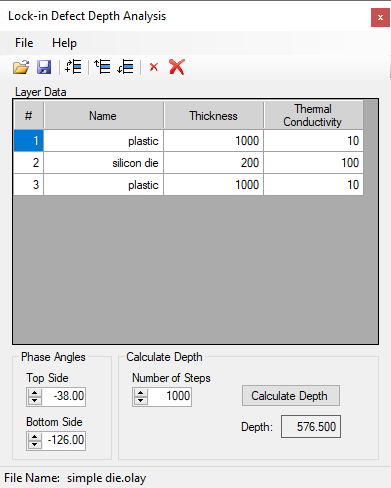Open the File menu

[x=24, y=43]
